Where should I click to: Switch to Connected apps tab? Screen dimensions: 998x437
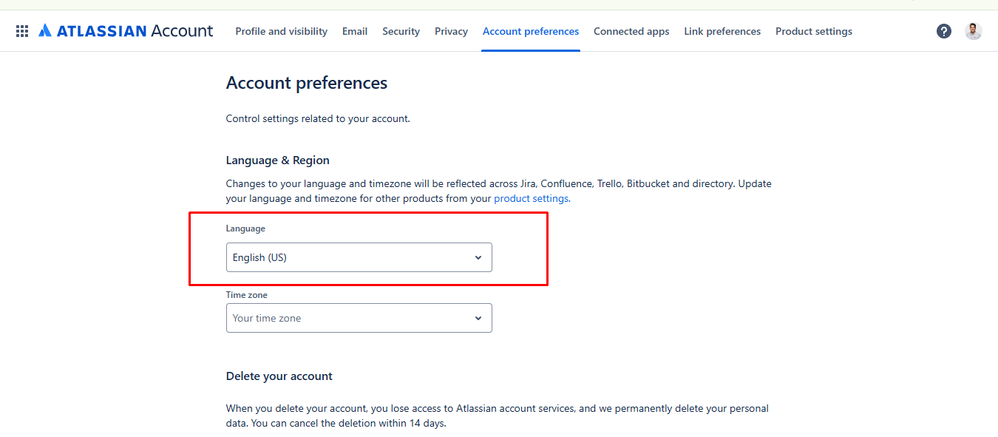pyautogui.click(x=631, y=31)
